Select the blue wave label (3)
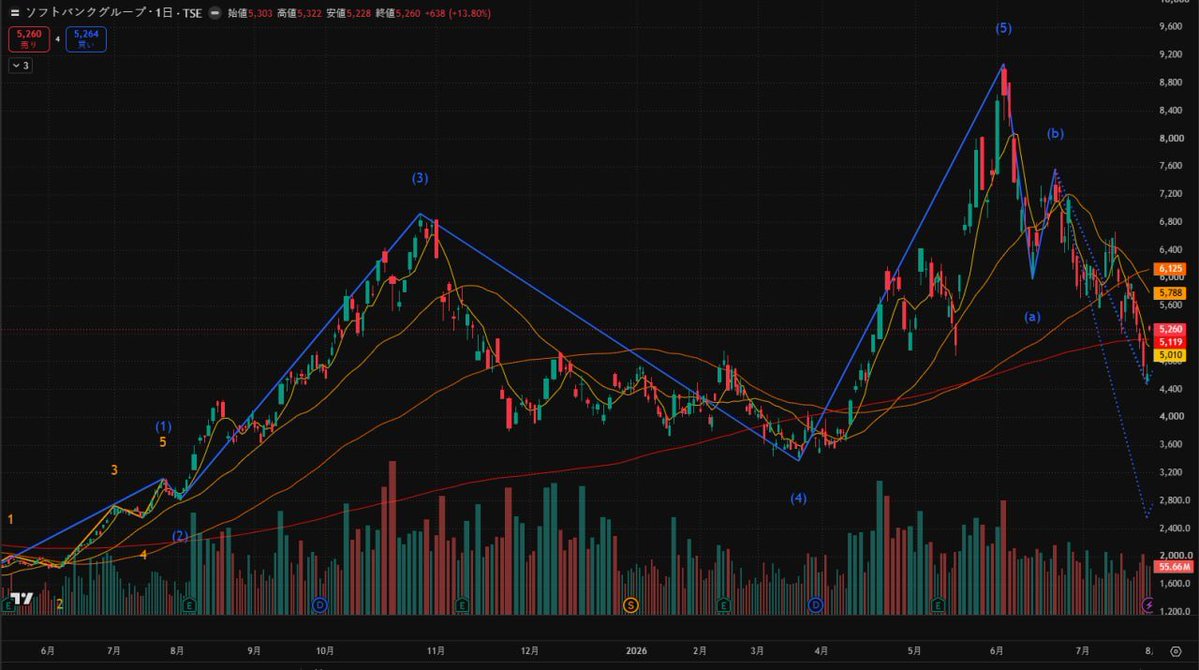Screen dimensions: 1199x670 pyautogui.click(x=420, y=178)
